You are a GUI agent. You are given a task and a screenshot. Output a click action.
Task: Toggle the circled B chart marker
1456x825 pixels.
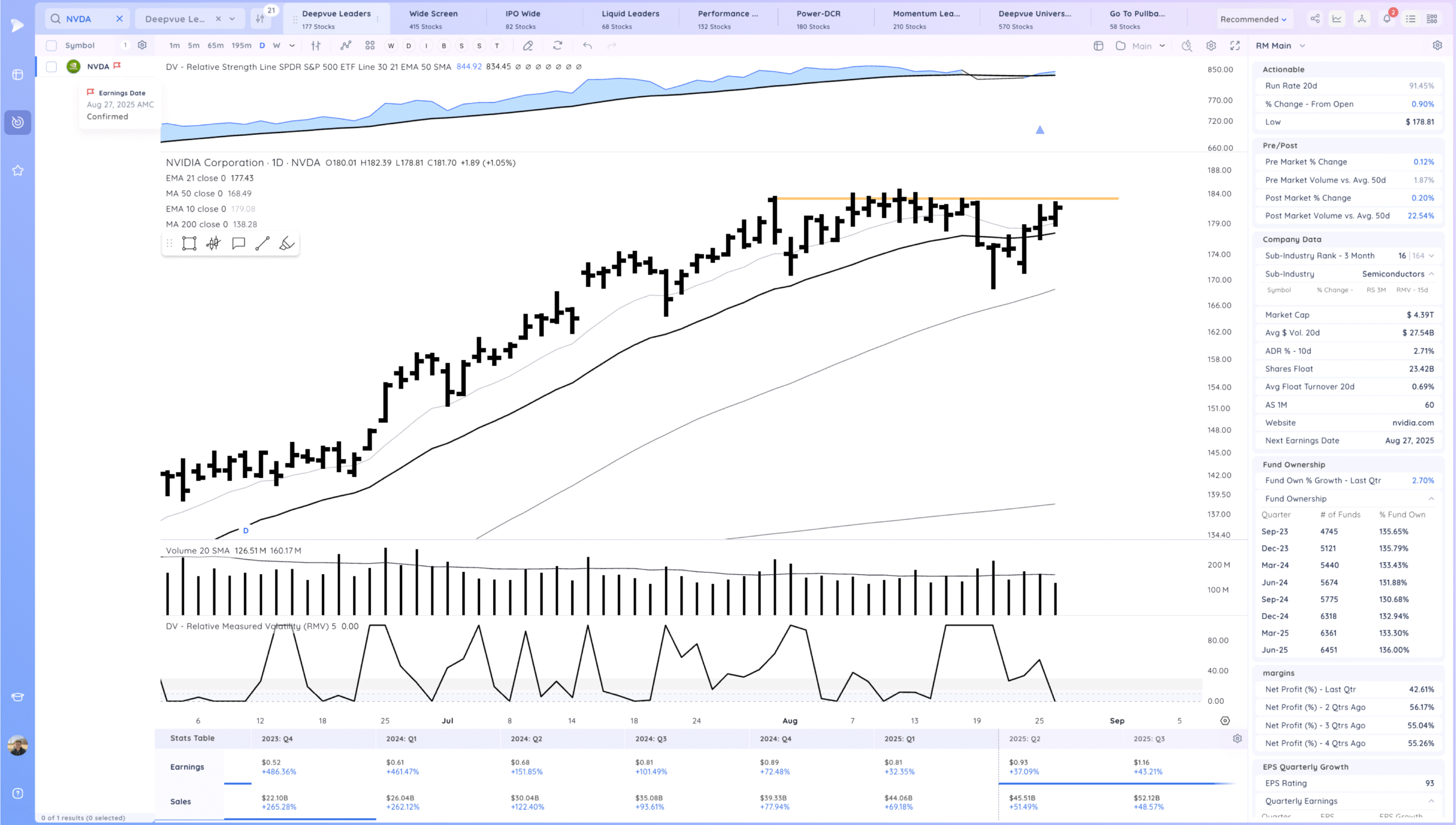point(444,46)
